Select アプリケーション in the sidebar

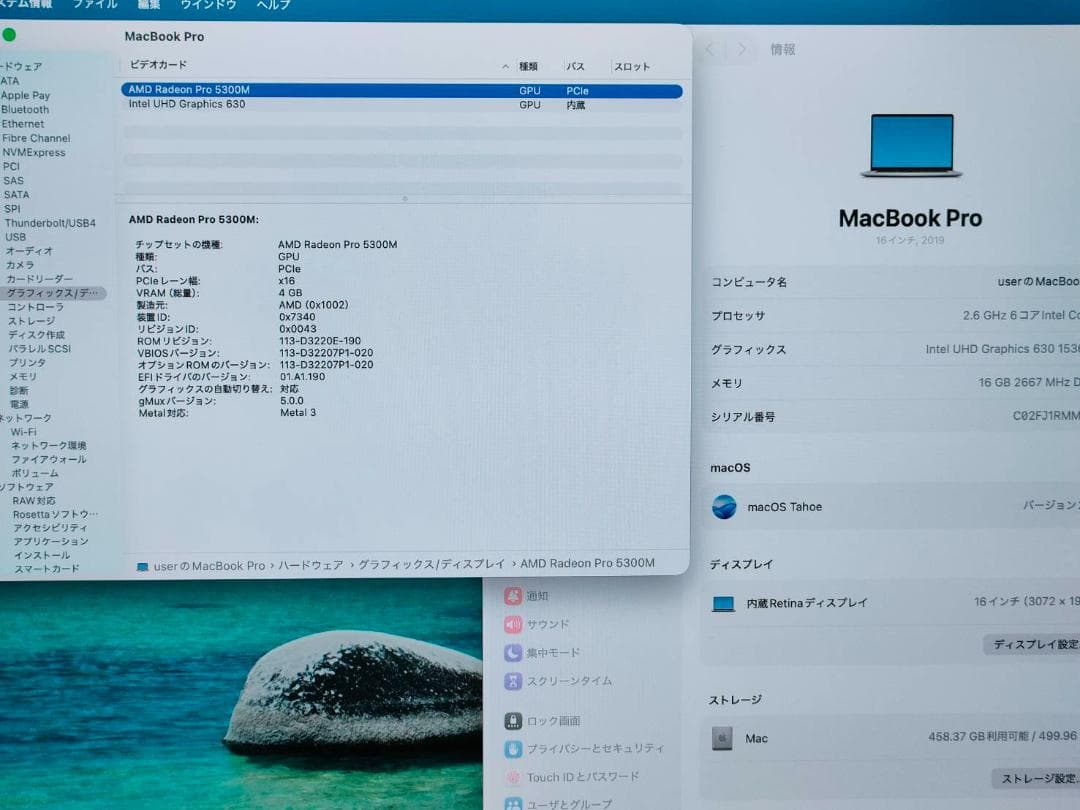[x=51, y=541]
